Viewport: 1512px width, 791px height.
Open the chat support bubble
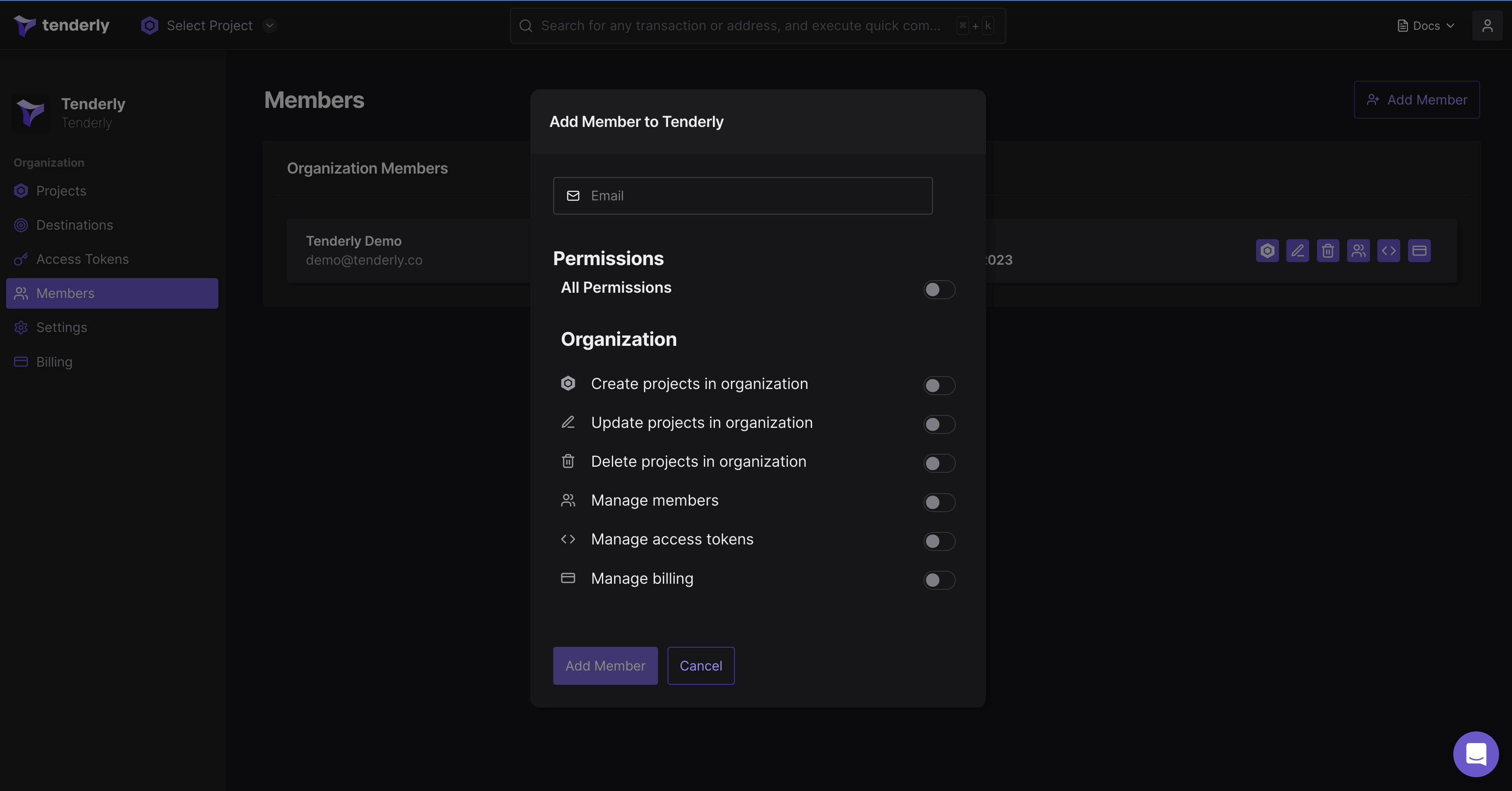1476,754
